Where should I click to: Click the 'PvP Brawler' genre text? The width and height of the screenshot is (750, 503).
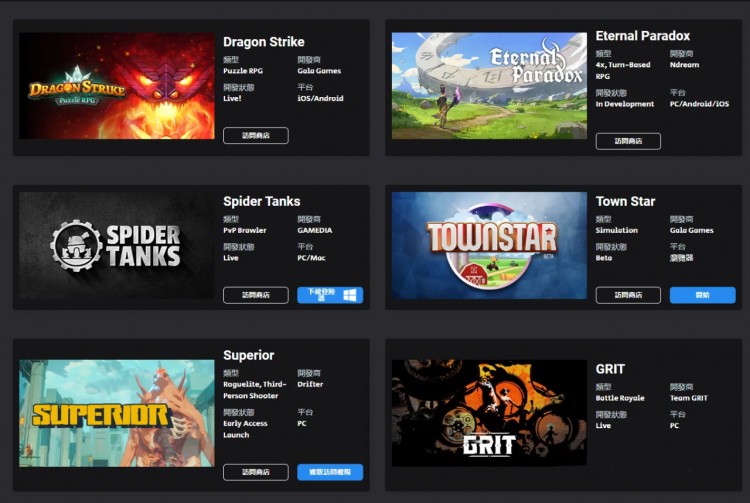pyautogui.click(x=244, y=230)
